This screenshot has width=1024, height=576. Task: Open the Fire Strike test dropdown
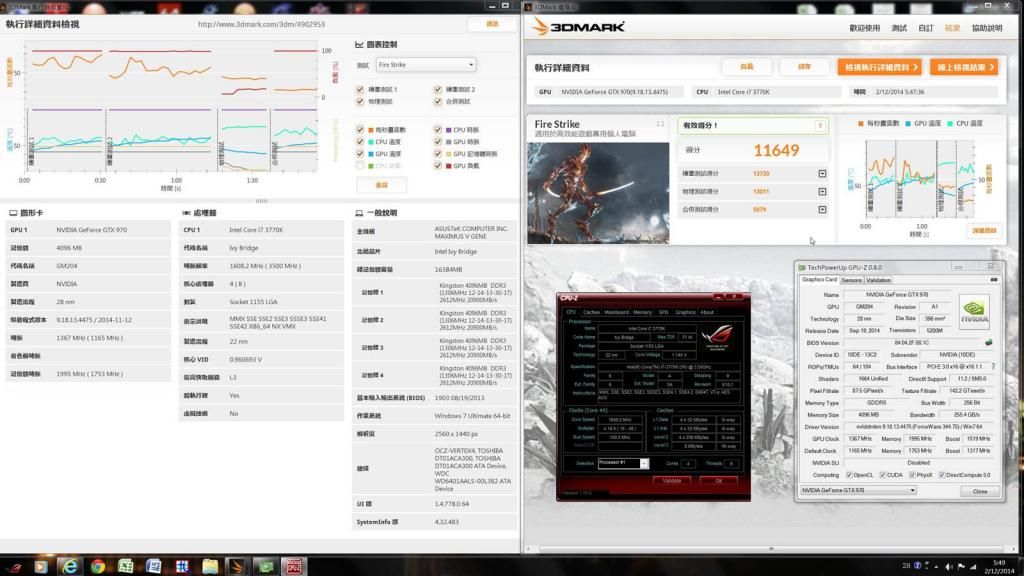pos(425,65)
